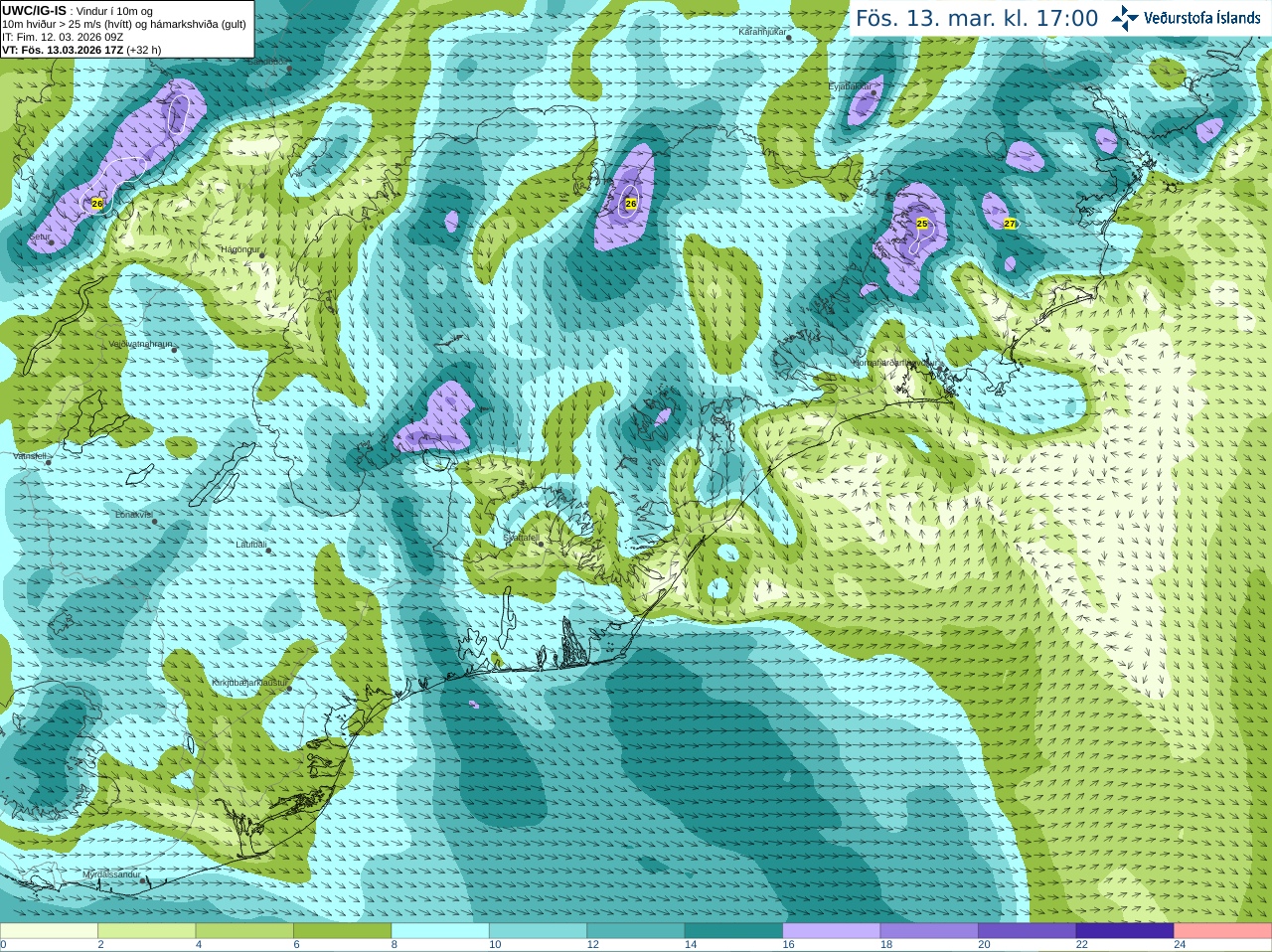Screen dimensions: 1272x952
Task: Click the '16' value on the legend scale
Action: [x=788, y=945]
